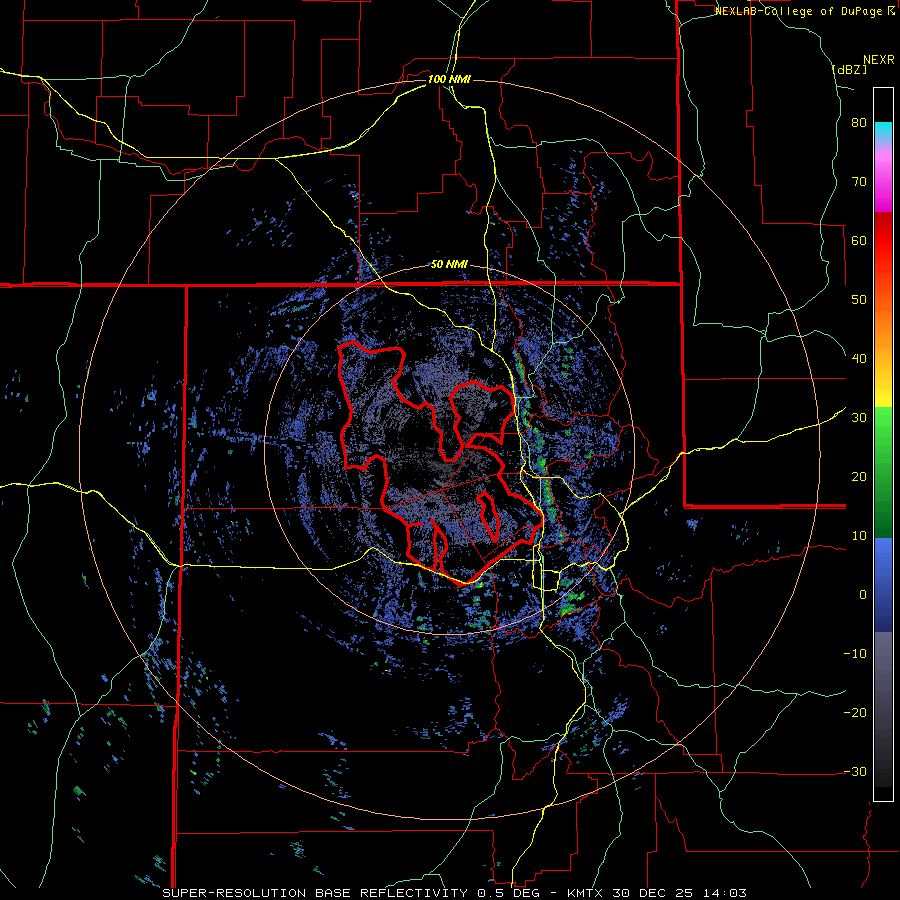Click the 0 value on dBZ scale
Screen dimensions: 900x900
click(x=863, y=595)
